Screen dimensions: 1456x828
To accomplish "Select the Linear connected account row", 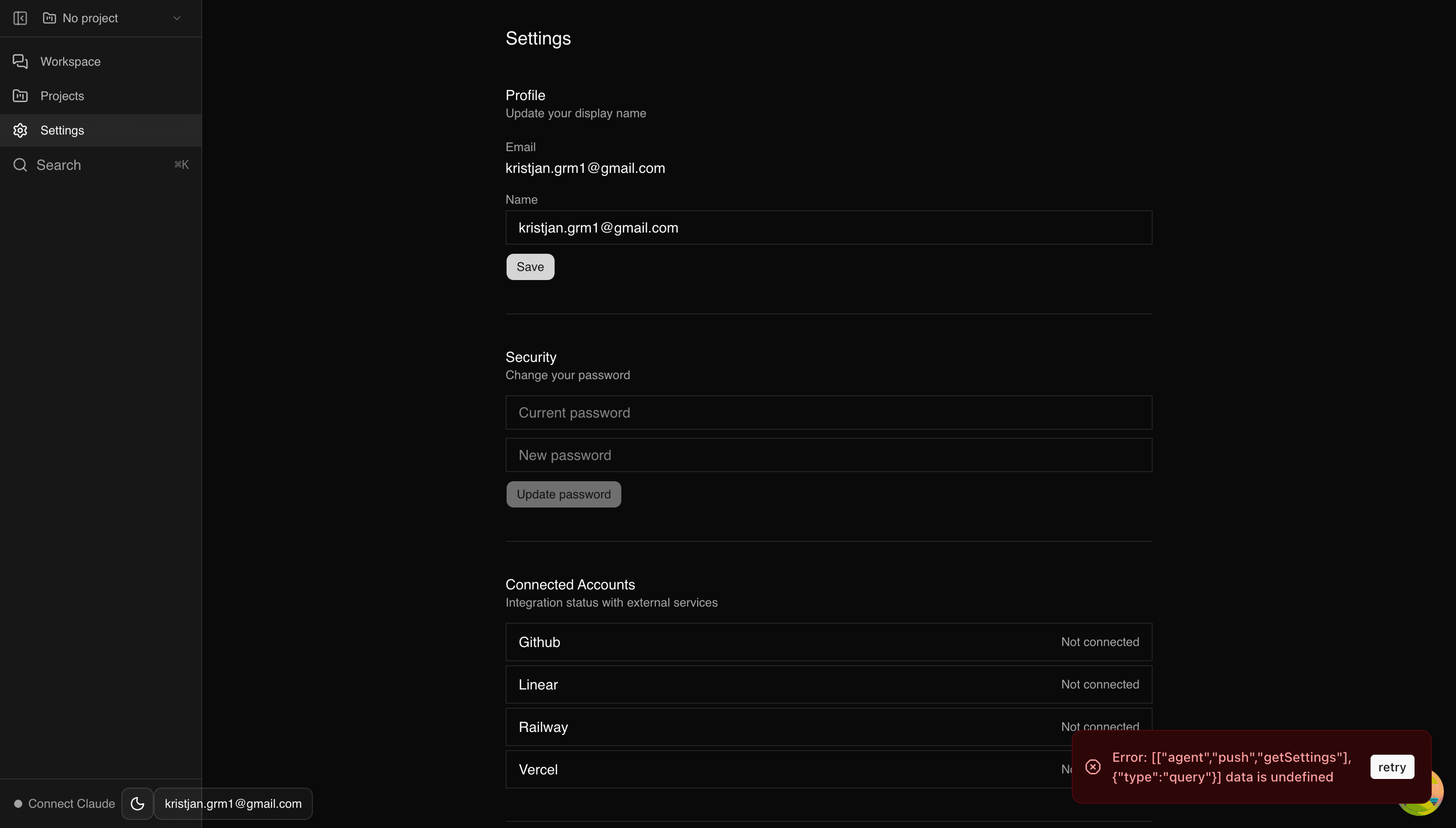I will point(829,684).
